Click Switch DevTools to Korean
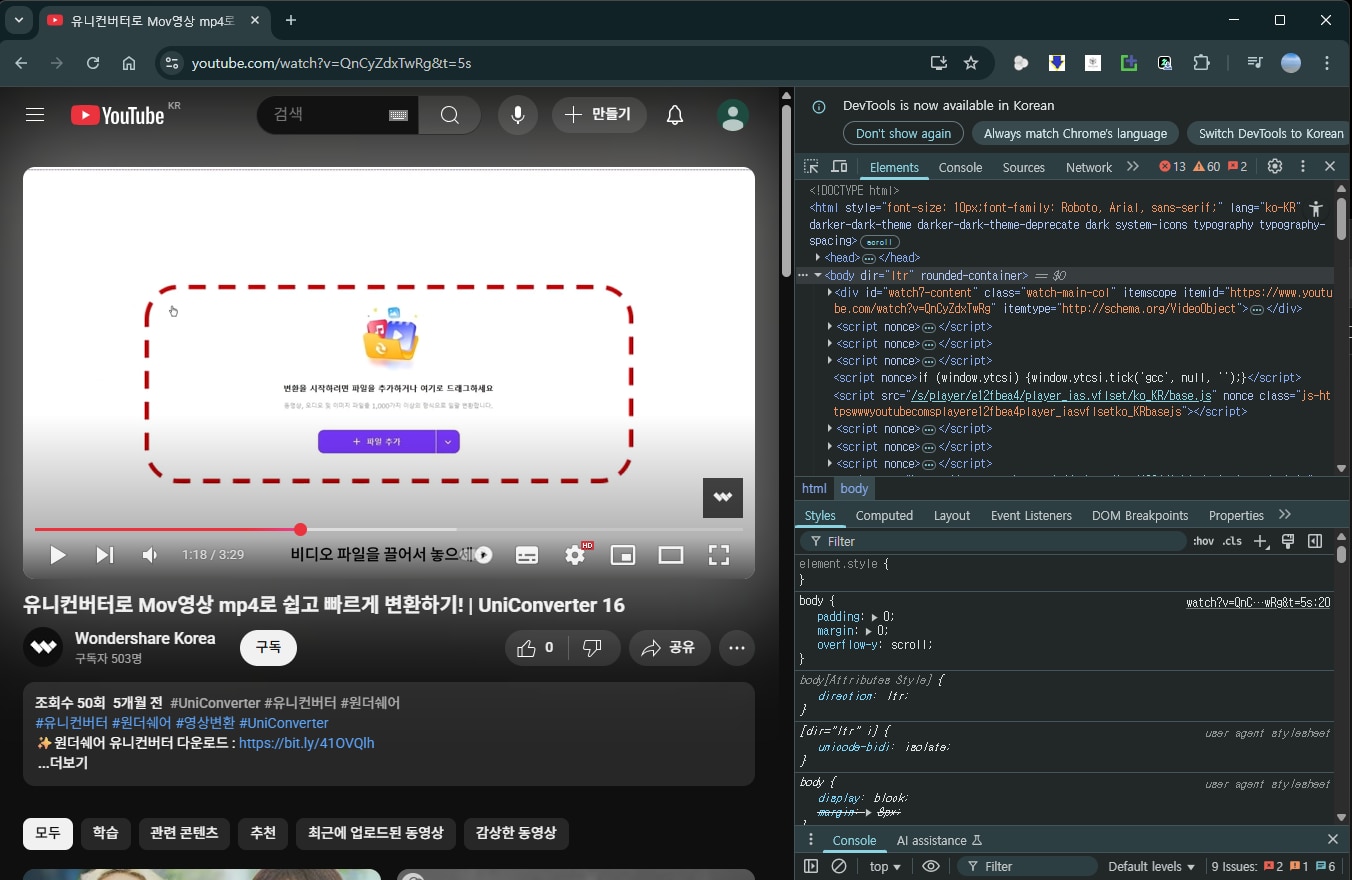Screen dimensions: 1352x880 coord(1270,134)
